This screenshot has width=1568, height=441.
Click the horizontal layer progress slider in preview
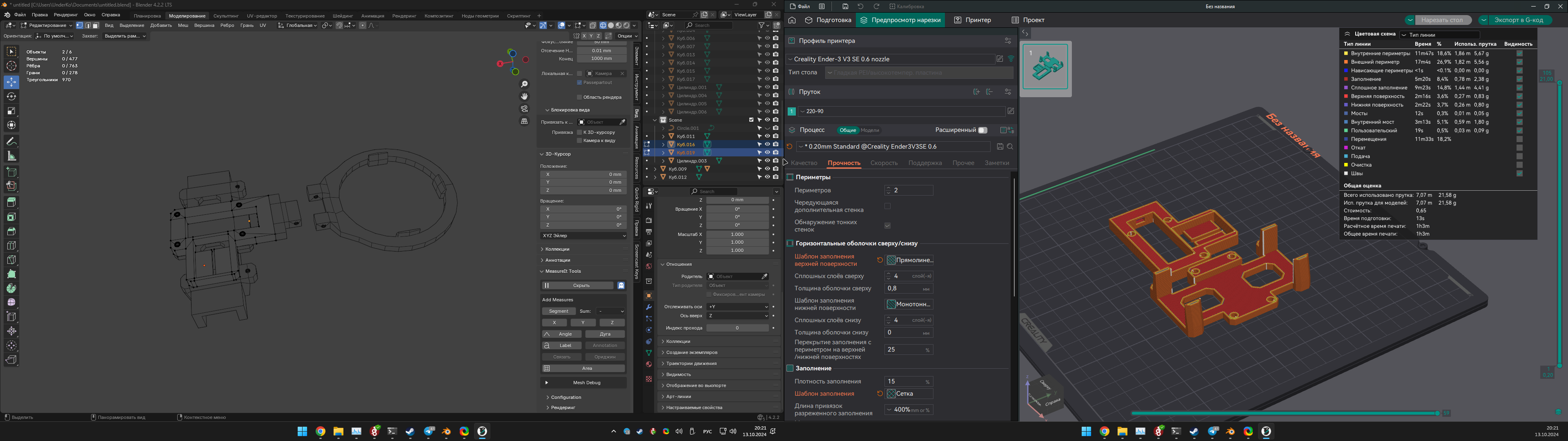[1285, 414]
